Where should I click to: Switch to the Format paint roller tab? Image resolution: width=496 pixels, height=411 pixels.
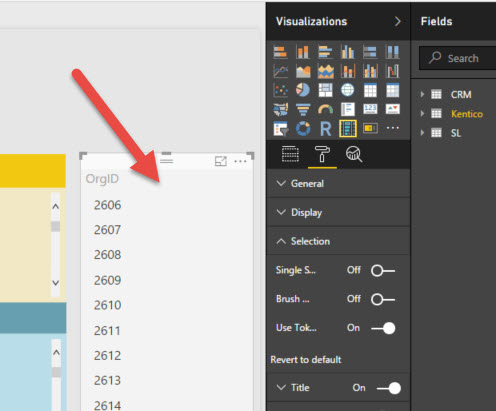pos(322,154)
